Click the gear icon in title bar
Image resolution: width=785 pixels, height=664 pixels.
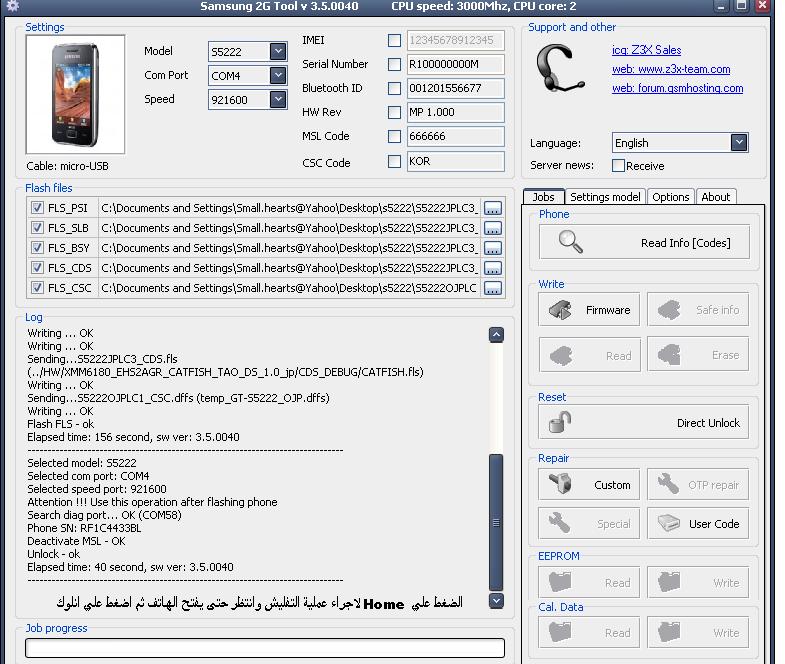click(13, 6)
